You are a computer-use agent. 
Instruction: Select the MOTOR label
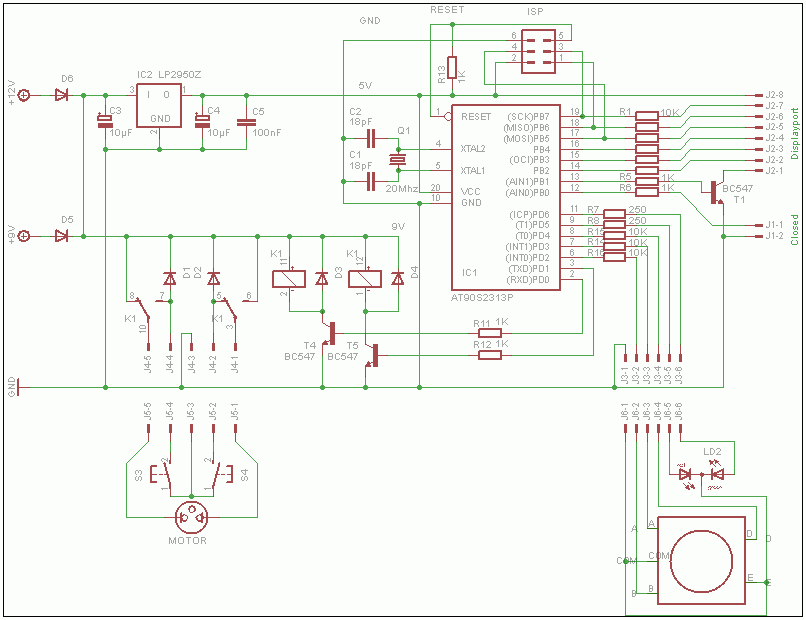click(x=188, y=540)
